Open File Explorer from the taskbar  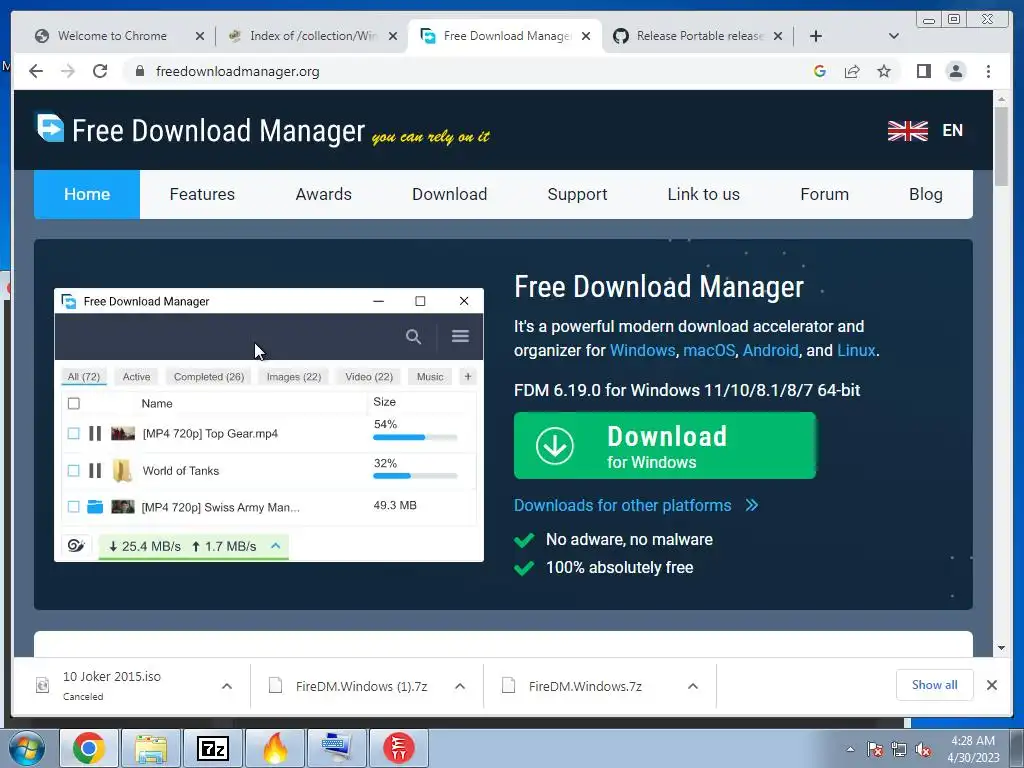point(151,748)
